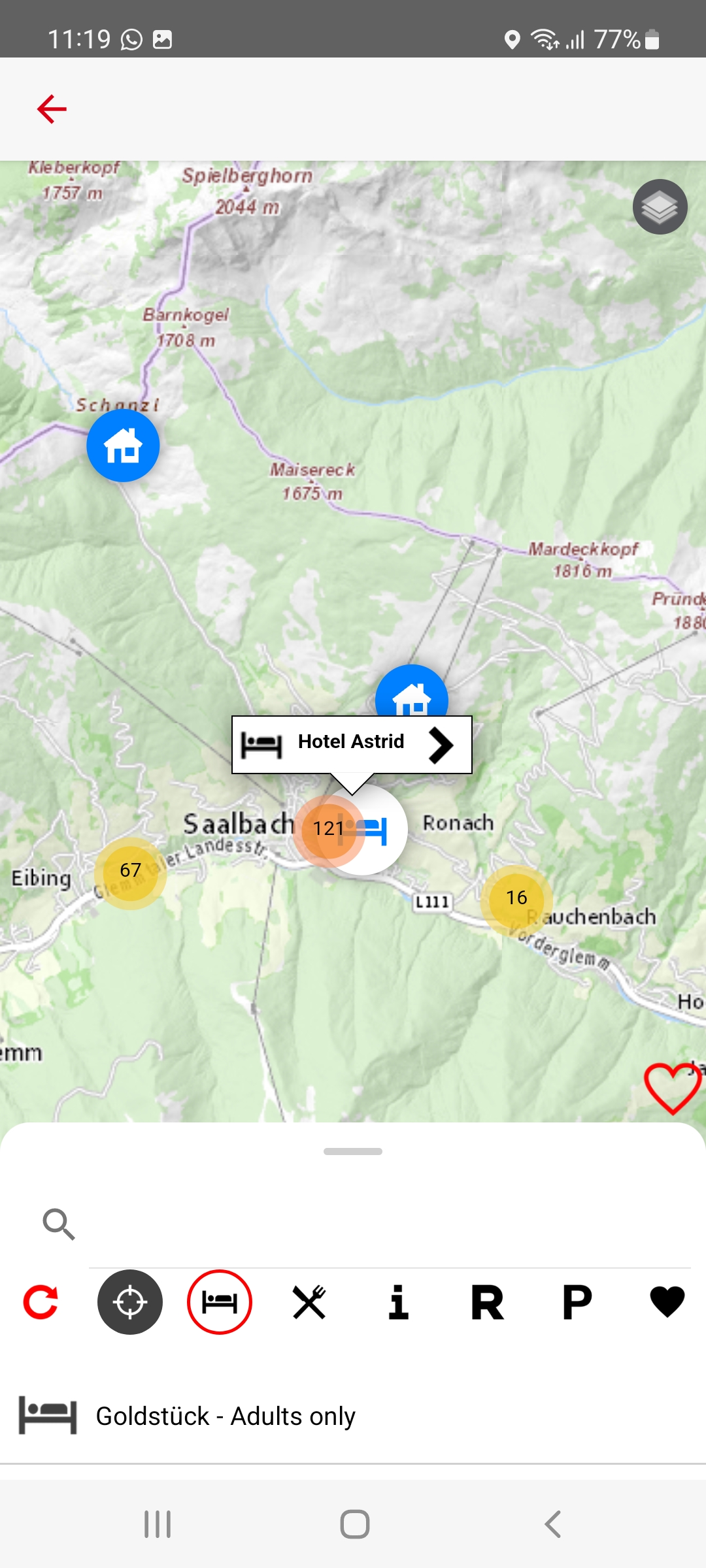The width and height of the screenshot is (706, 1568).
Task: Open Goldstück - Adults only list entry
Action: [353, 1416]
